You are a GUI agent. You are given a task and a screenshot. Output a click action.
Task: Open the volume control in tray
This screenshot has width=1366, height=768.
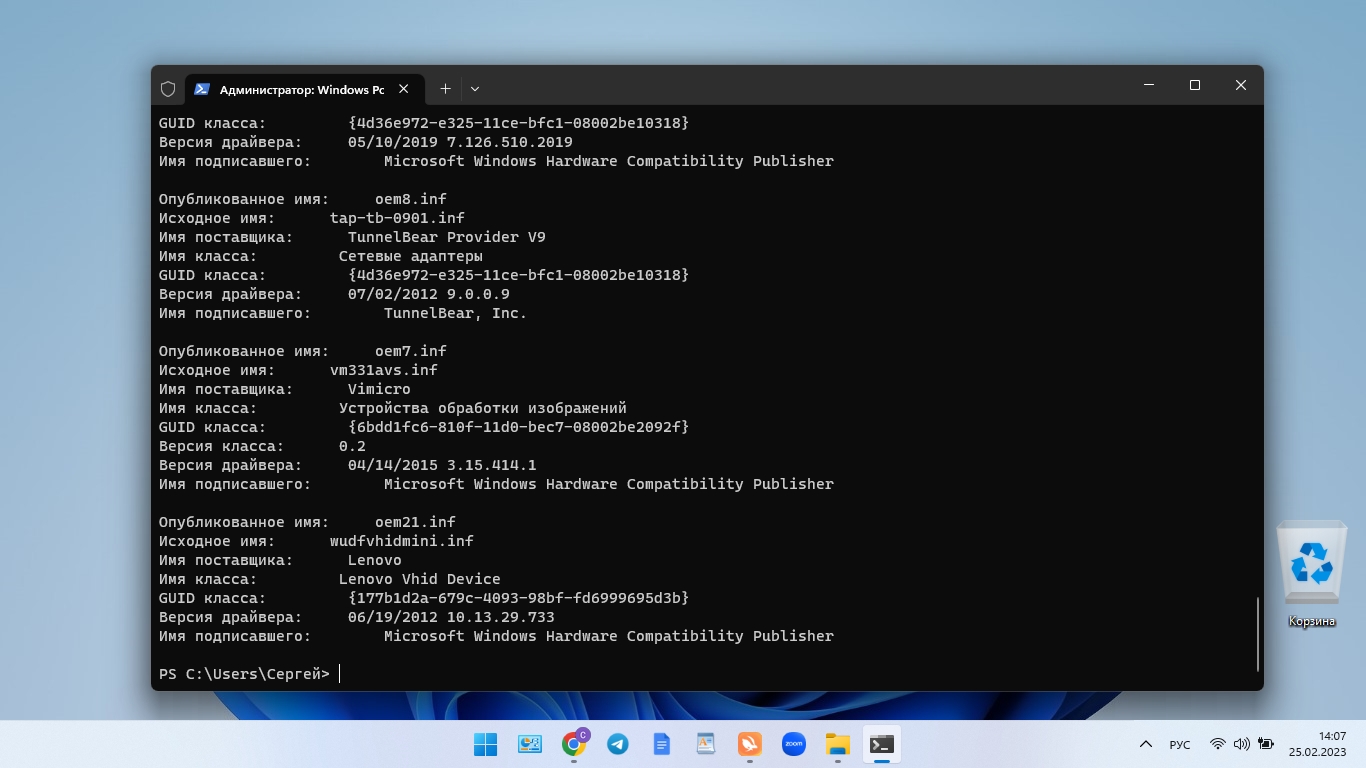pos(1242,744)
